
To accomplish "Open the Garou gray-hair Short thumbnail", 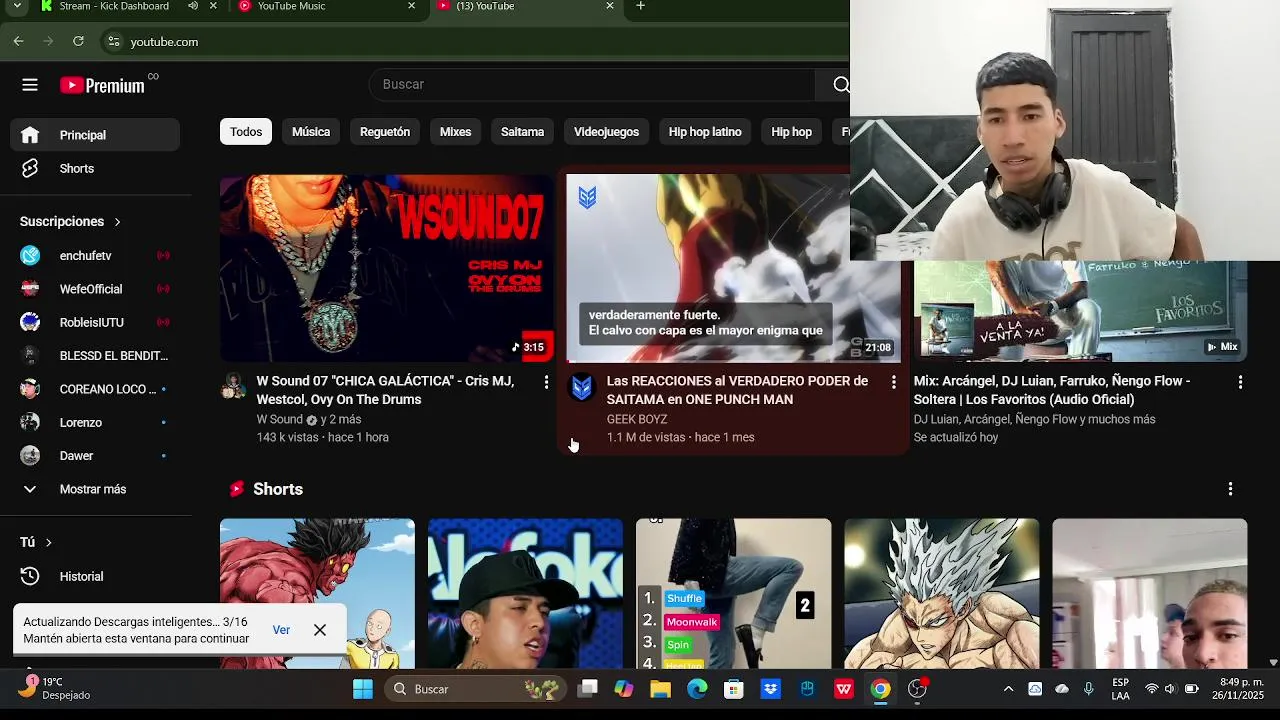I will pos(941,593).
